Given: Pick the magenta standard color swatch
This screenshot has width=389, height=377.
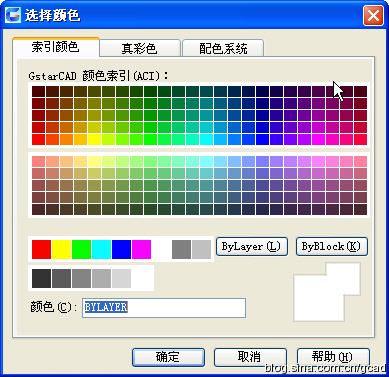Looking at the screenshot, I should pos(141,249).
